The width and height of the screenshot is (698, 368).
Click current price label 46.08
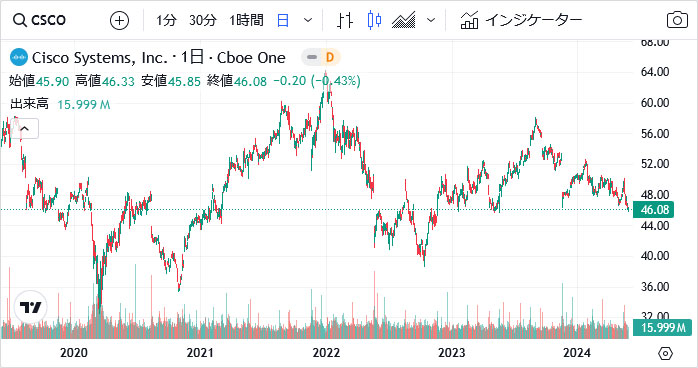pos(654,210)
